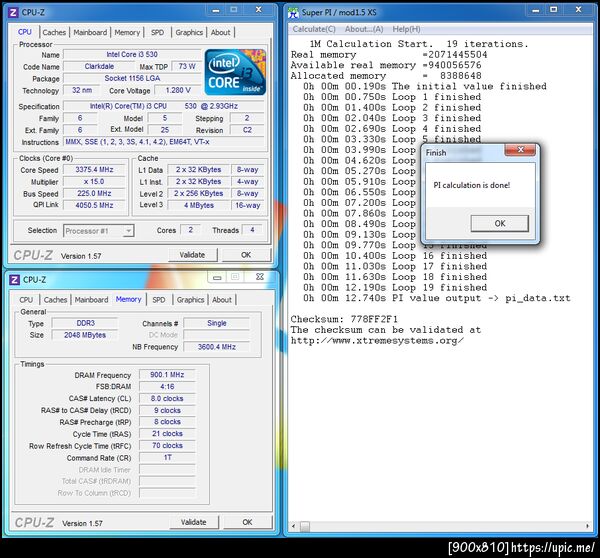Image resolution: width=600 pixels, height=558 pixels.
Task: Click the CPU-Z app icon in bottom window title bar
Action: (x=14, y=280)
